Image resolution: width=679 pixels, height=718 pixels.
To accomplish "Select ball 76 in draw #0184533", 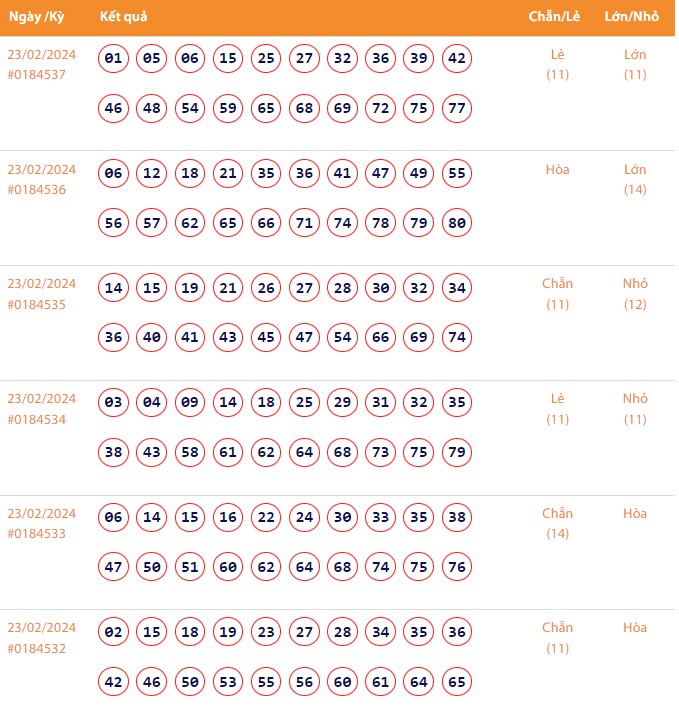I will tap(457, 567).
